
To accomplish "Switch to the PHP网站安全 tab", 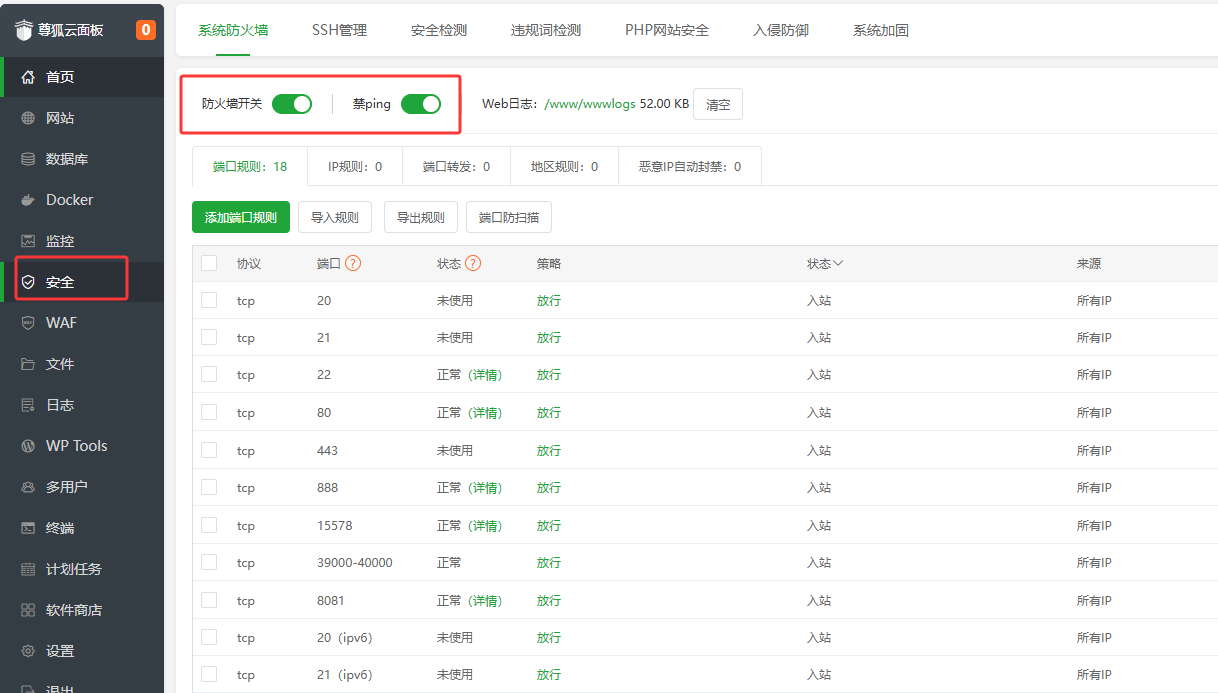I will tap(667, 30).
